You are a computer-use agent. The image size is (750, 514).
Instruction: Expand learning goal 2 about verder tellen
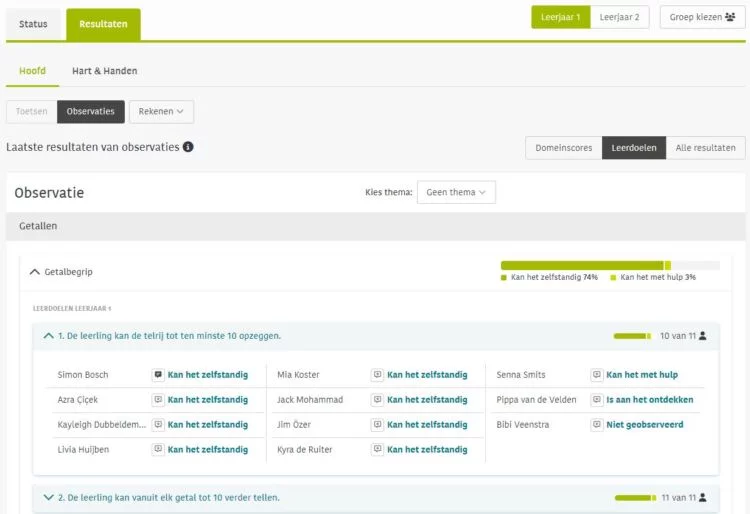pos(48,497)
